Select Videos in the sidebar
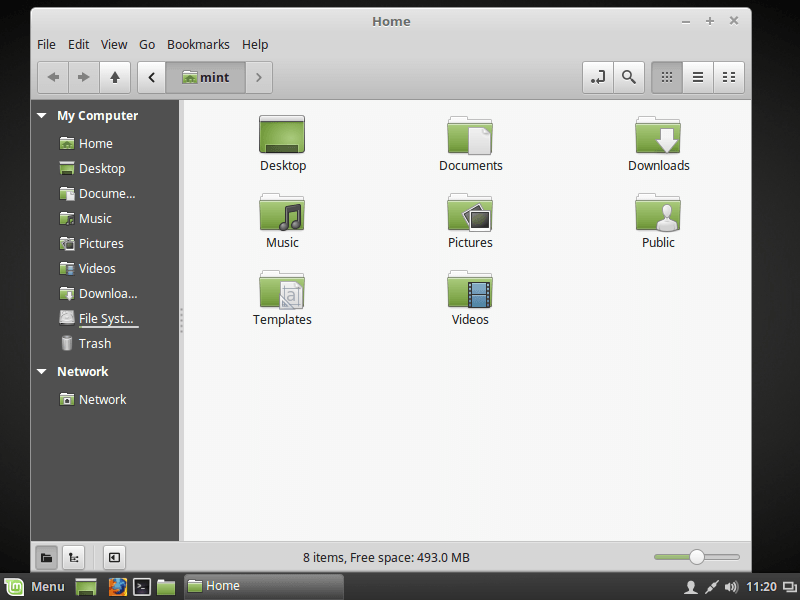Screen dimensions: 800x600 pos(87,268)
